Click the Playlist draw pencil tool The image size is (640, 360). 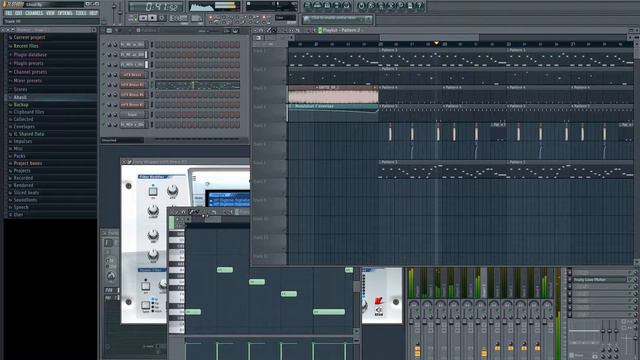pos(268,30)
